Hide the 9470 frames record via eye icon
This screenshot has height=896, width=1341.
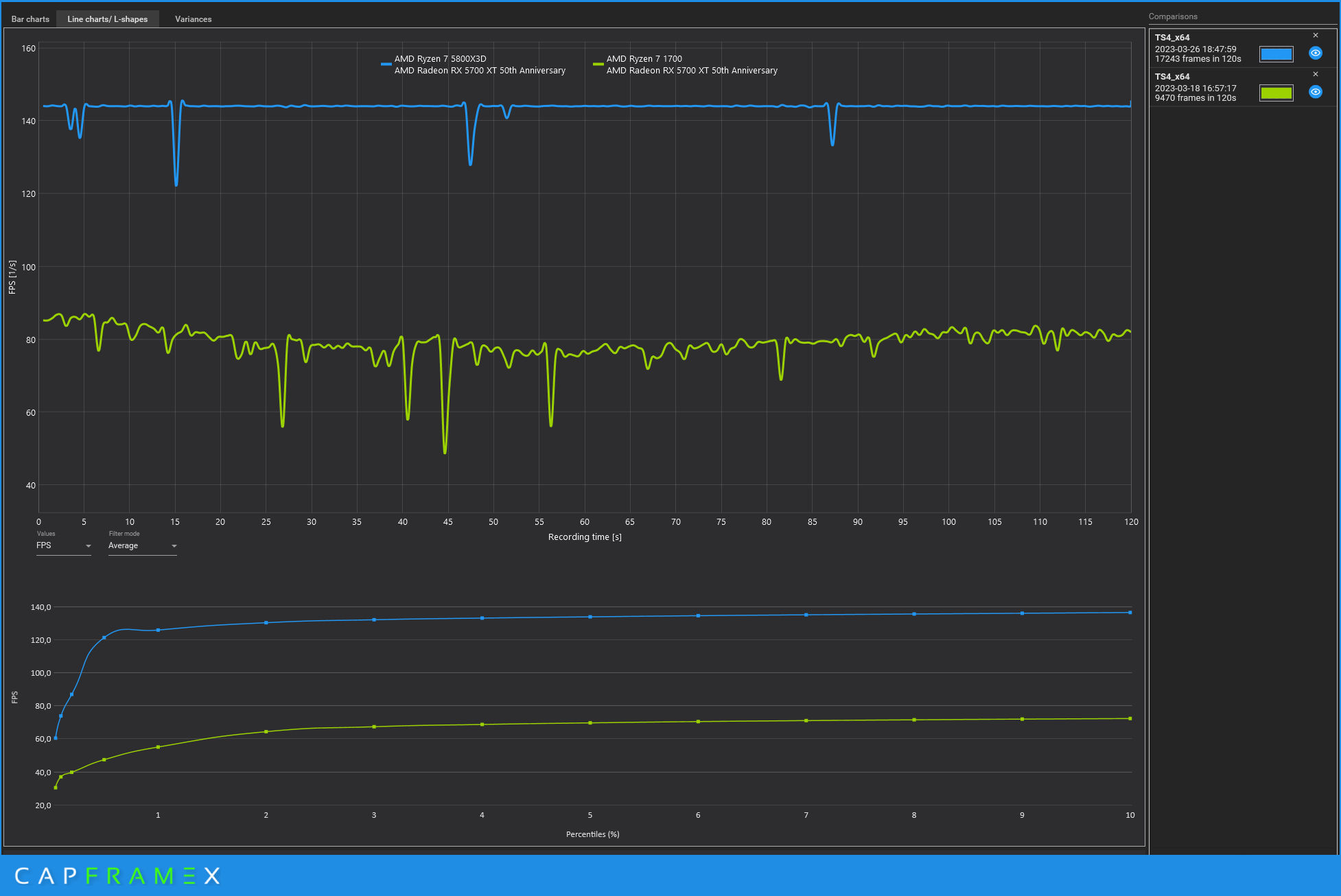click(x=1315, y=92)
